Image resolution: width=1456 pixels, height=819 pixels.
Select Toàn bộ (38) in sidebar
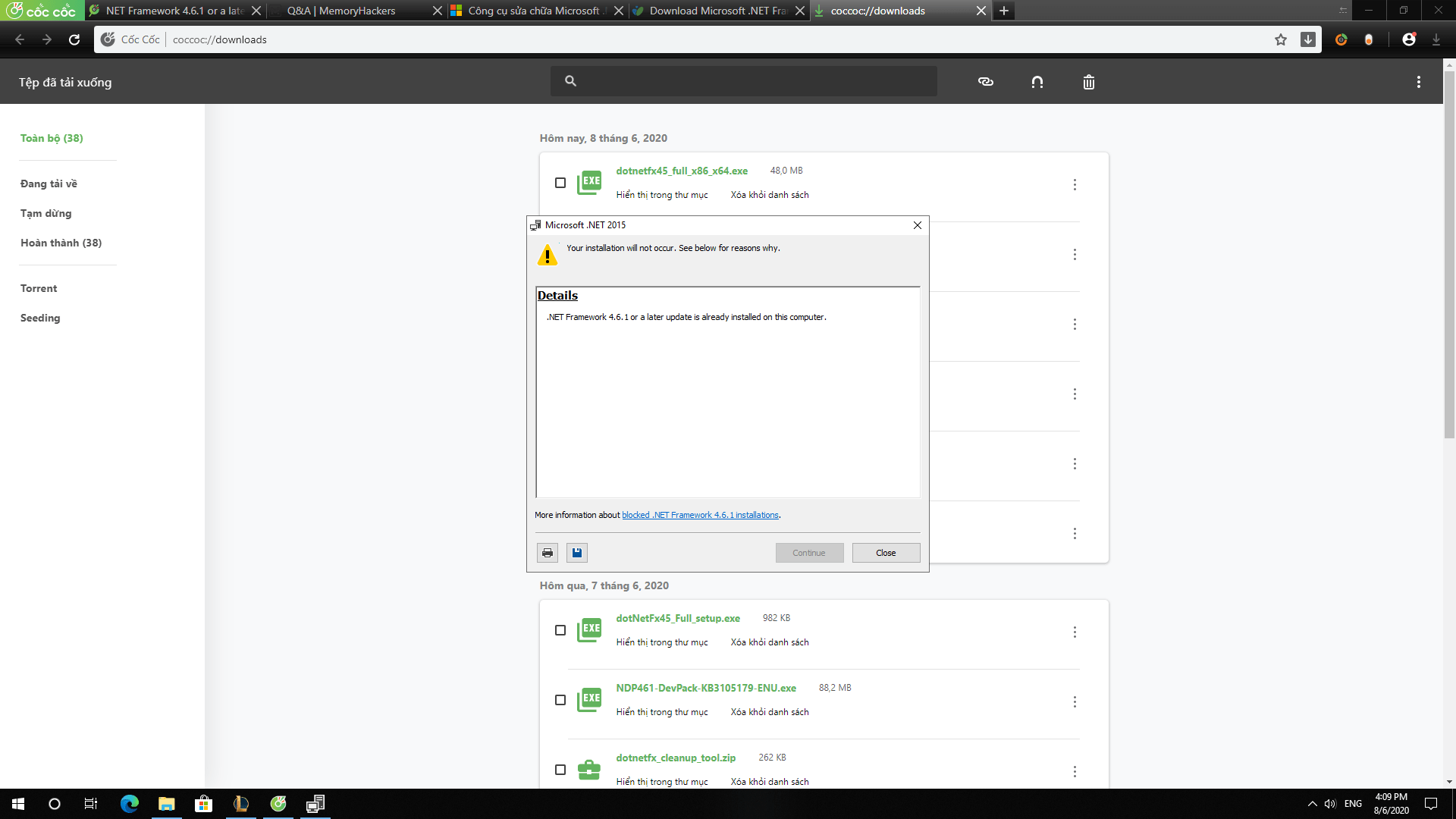pos(52,138)
